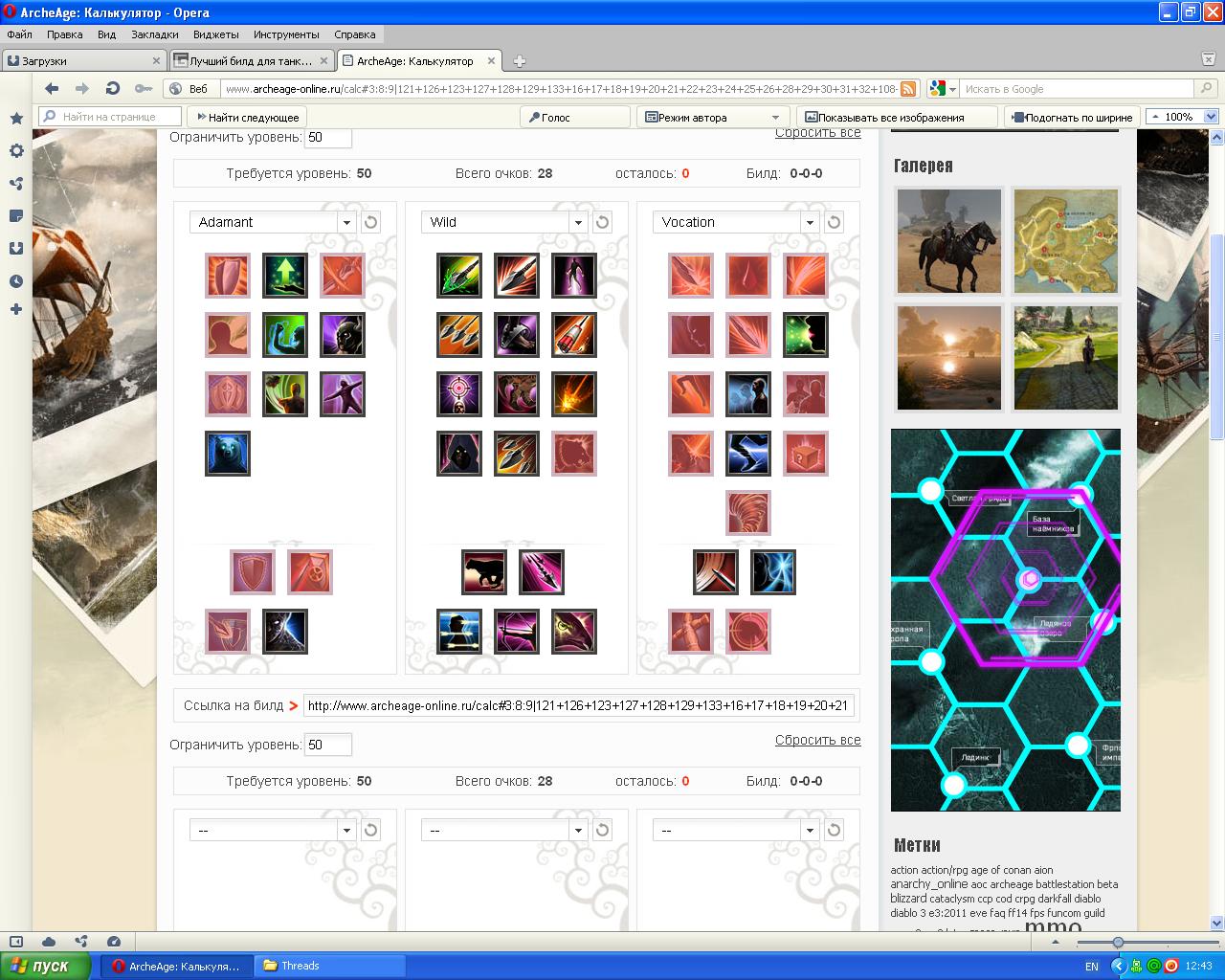Viewport: 1225px width, 980px height.
Task: Open the Adamant skill tree dropdown
Action: (x=346, y=222)
